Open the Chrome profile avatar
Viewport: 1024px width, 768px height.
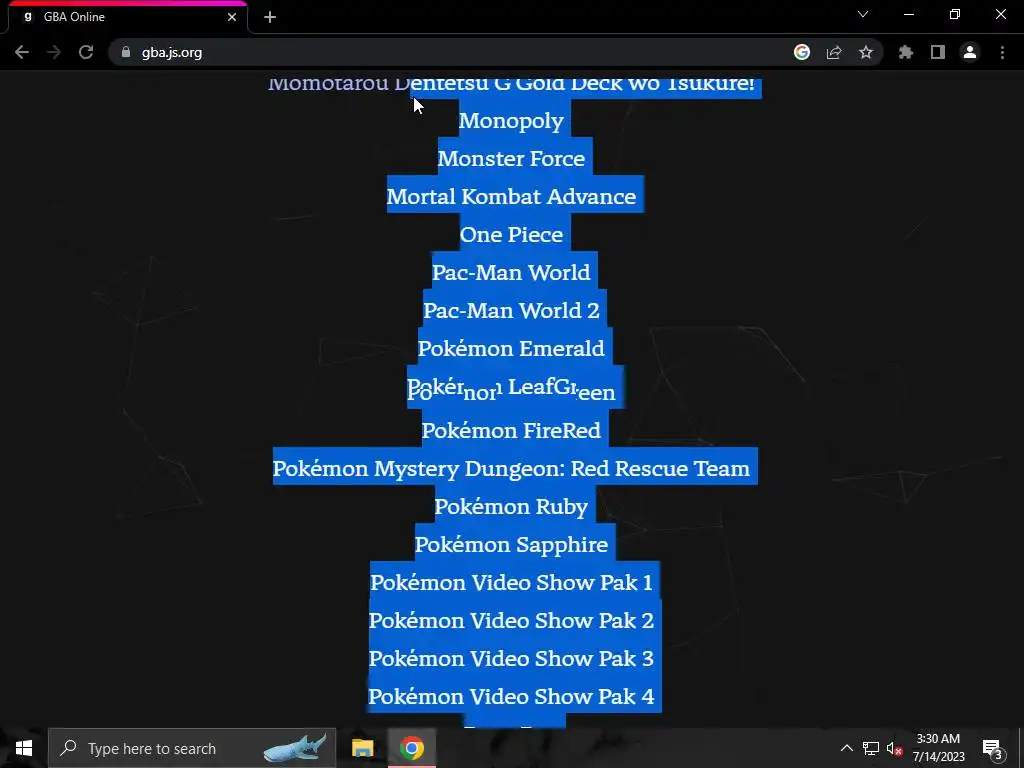tap(970, 52)
